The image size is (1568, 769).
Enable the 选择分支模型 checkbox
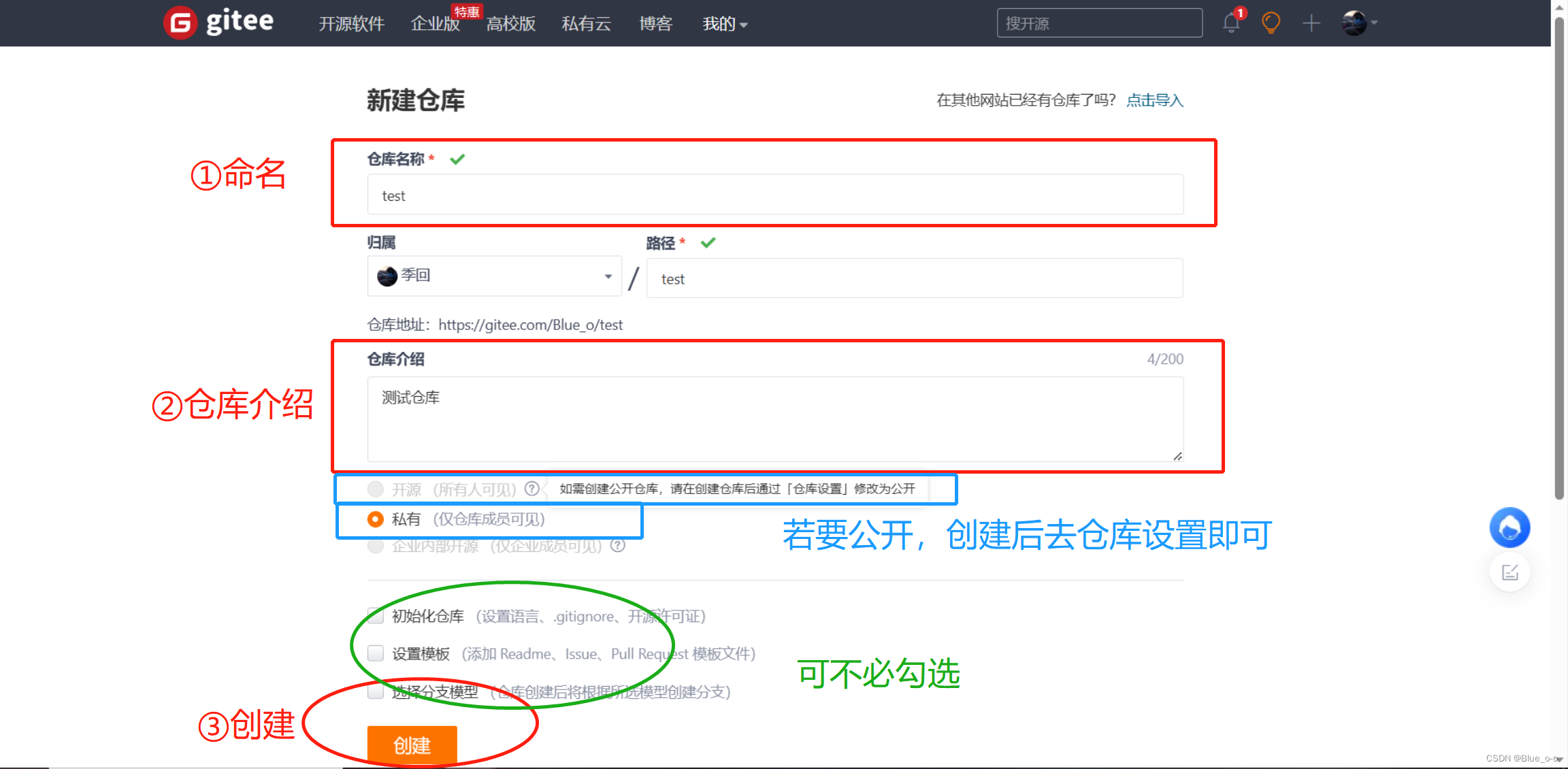coord(375,691)
